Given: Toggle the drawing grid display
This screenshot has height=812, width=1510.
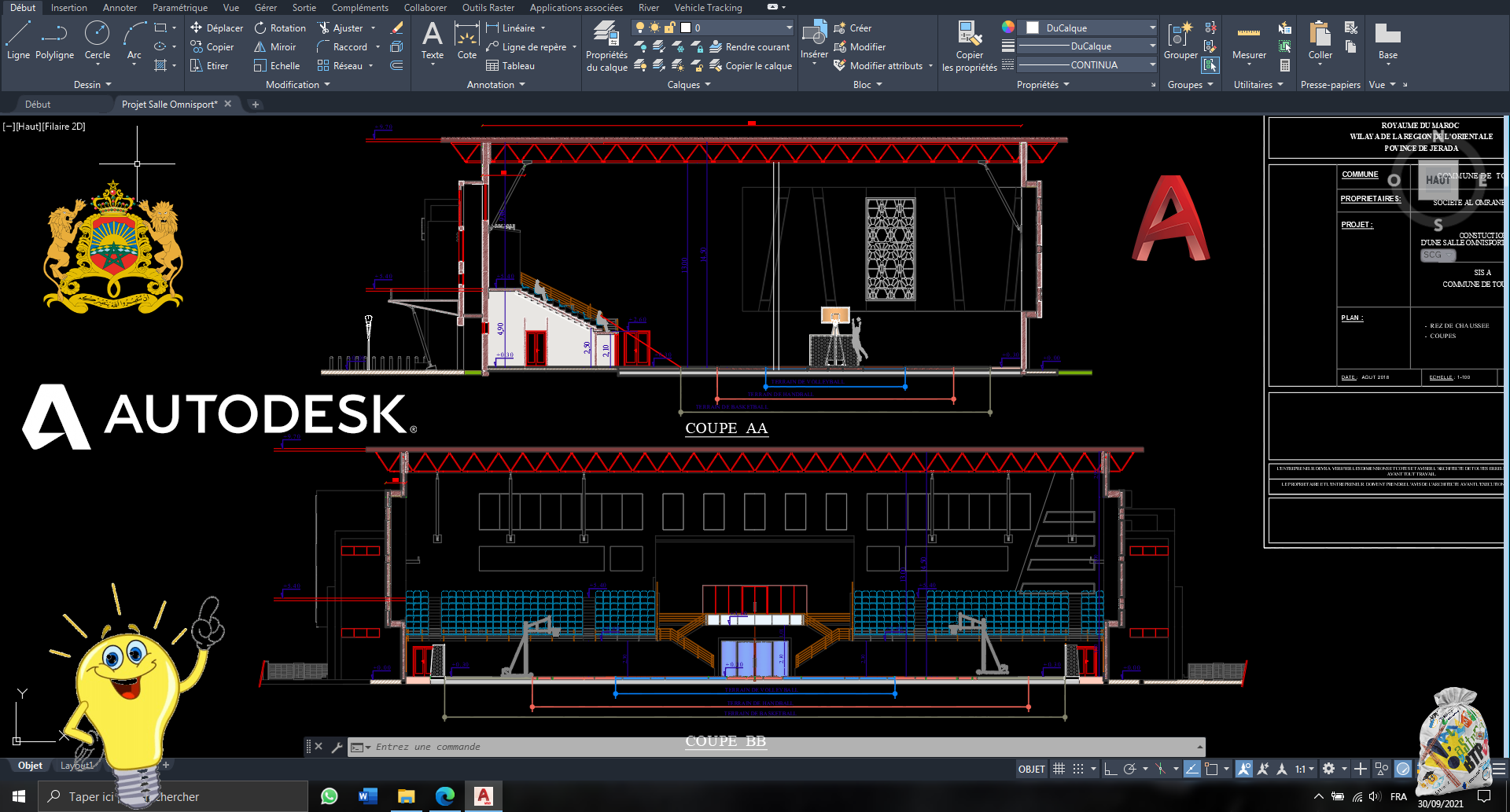Looking at the screenshot, I should (1059, 770).
